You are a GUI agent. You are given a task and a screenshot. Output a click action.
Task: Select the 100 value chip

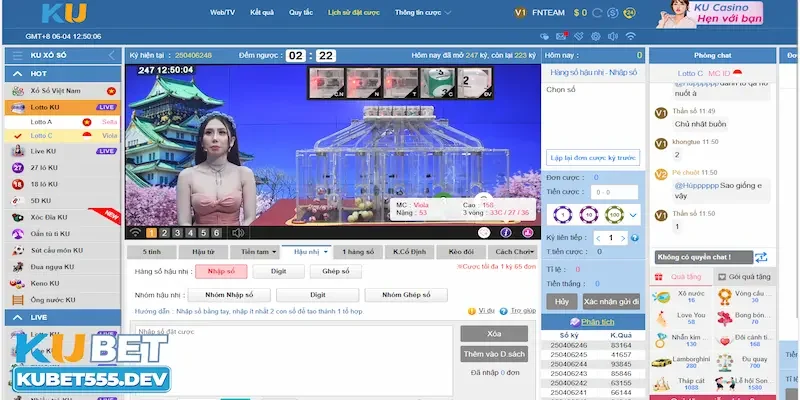[x=614, y=215]
